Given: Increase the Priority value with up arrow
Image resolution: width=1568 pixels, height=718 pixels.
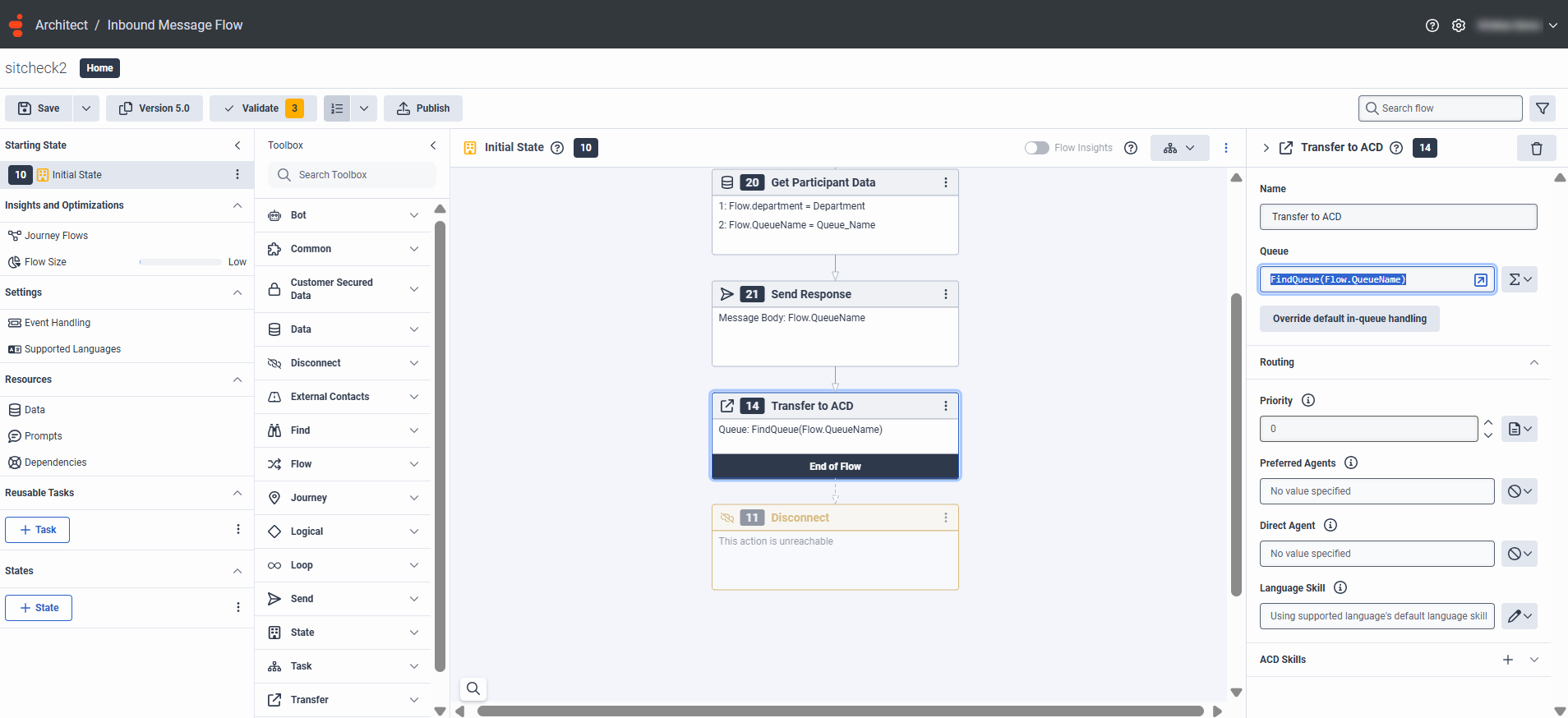Looking at the screenshot, I should (x=1488, y=422).
